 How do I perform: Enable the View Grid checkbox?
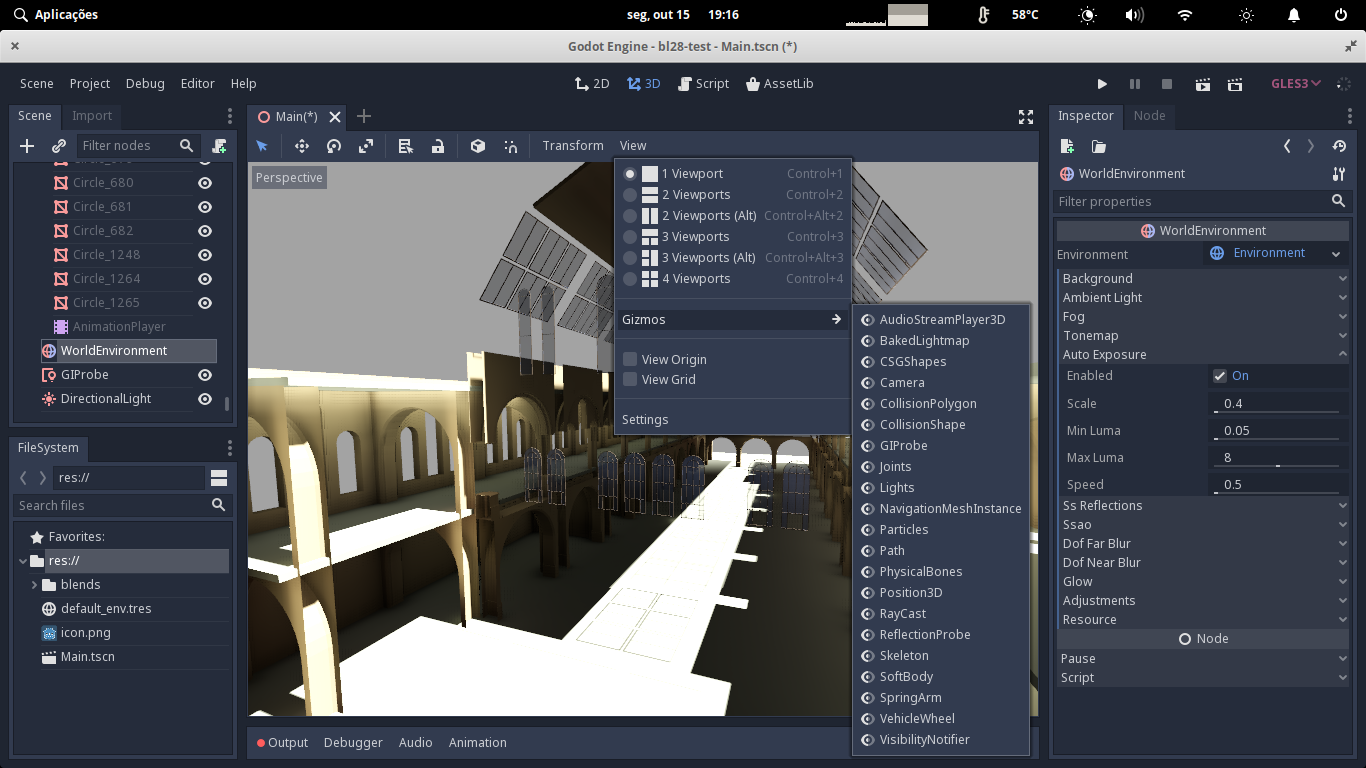[x=630, y=380]
